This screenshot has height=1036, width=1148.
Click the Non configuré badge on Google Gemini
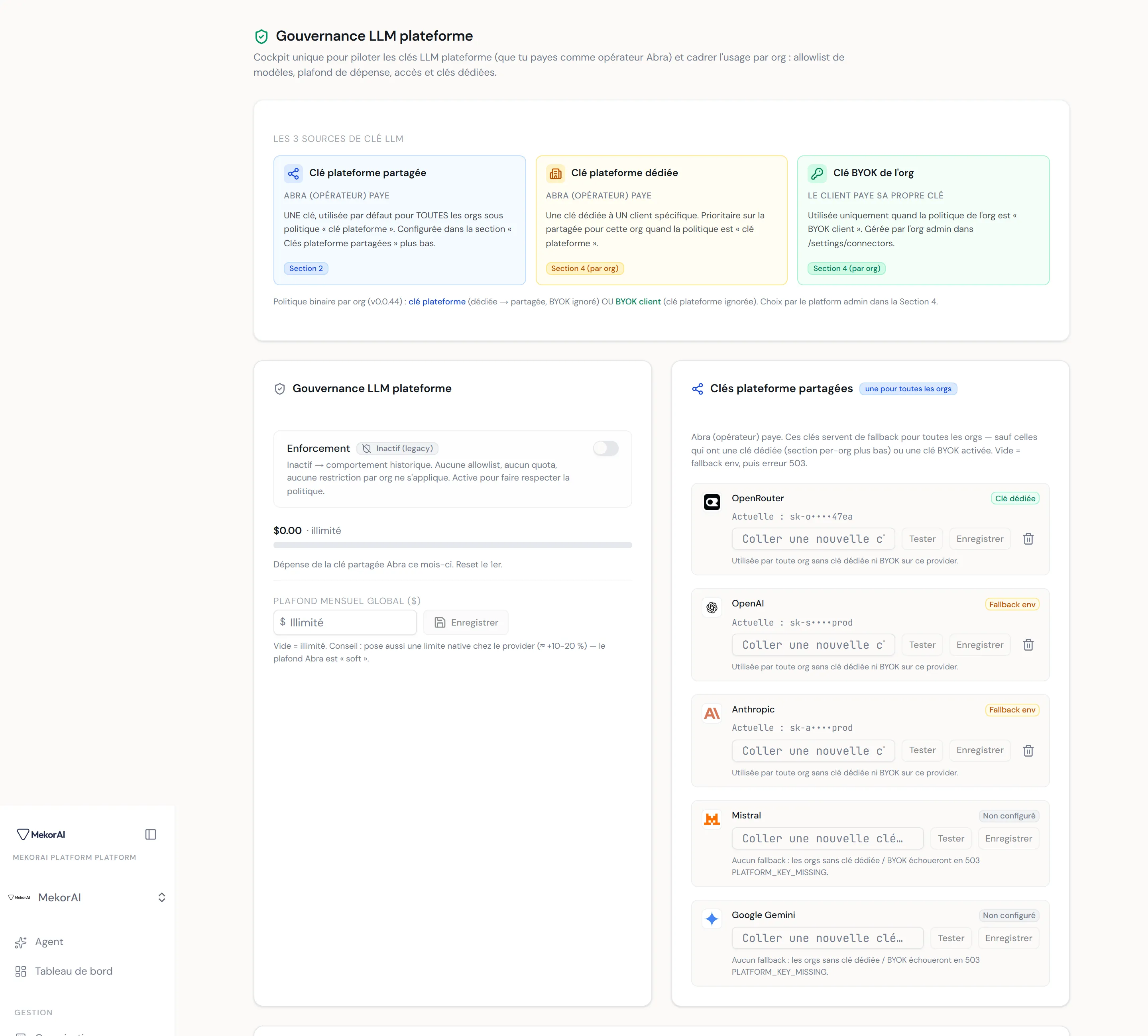(x=1009, y=915)
